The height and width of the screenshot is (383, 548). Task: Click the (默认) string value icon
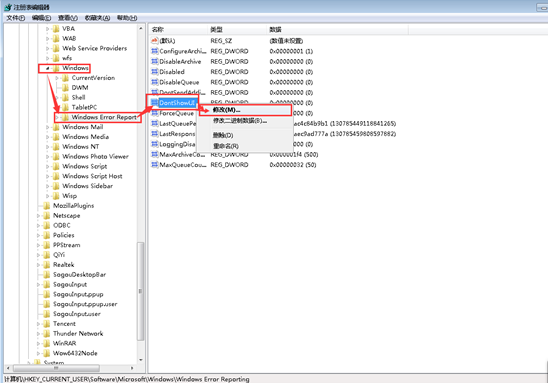pos(154,41)
